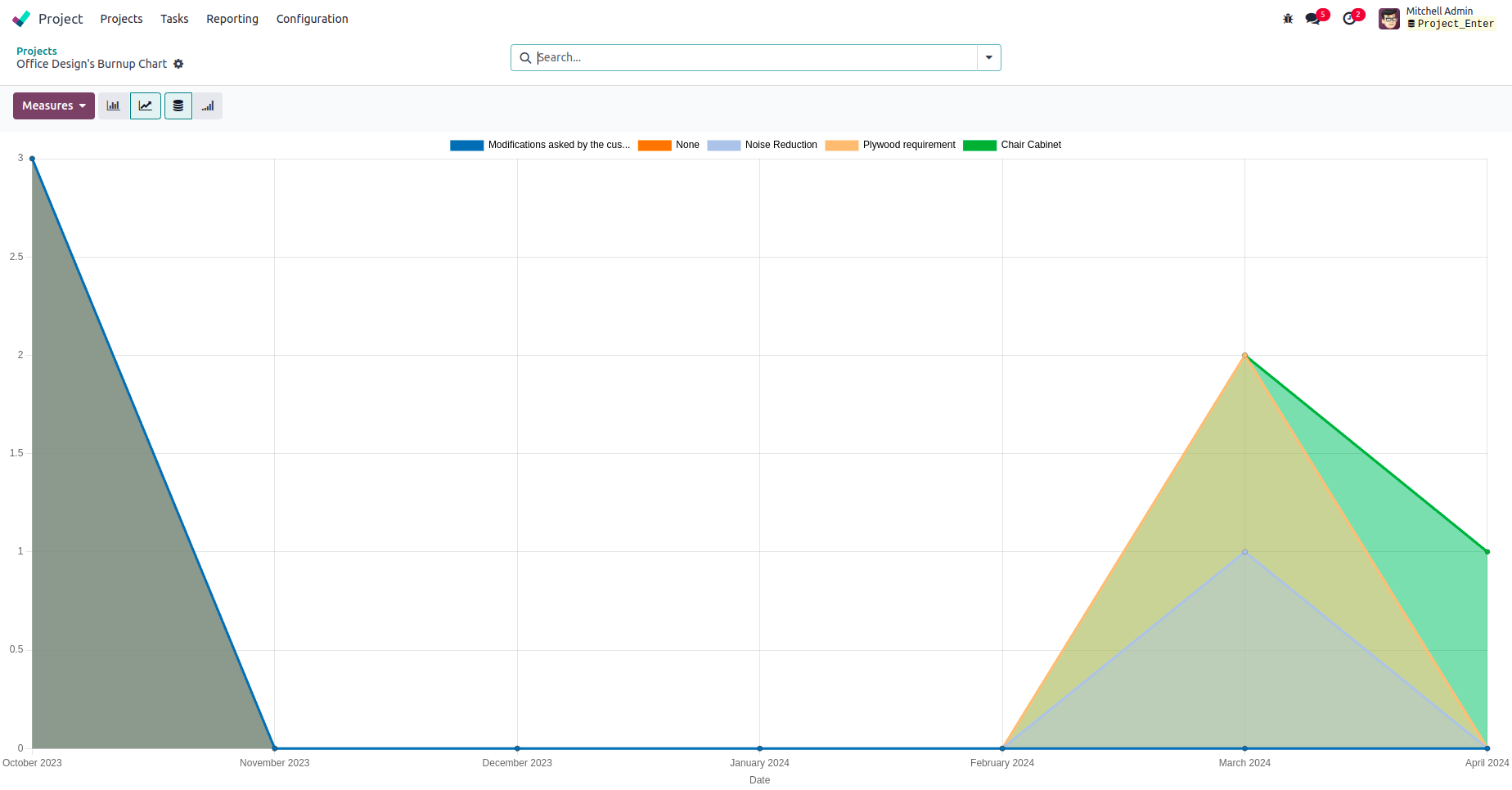Switch to bar chart view
The height and width of the screenshot is (790, 1512).
[x=114, y=105]
